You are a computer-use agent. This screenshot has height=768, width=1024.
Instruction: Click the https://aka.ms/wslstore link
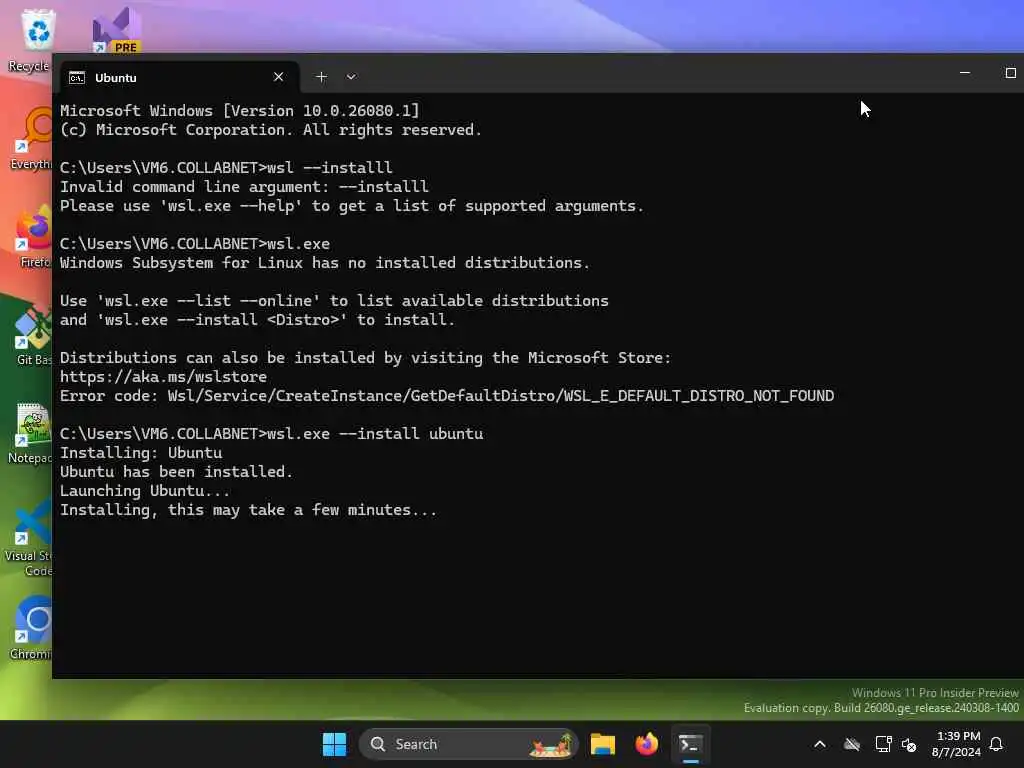click(163, 377)
